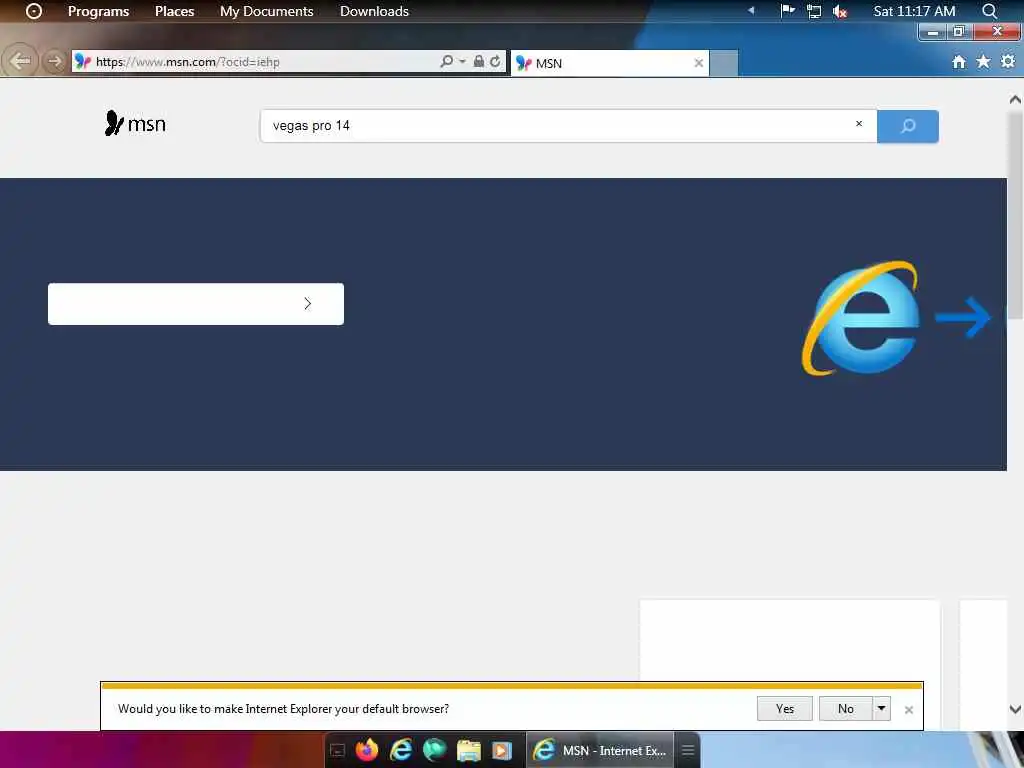This screenshot has width=1024, height=768.
Task: Open a new blank tab
Action: tap(724, 63)
